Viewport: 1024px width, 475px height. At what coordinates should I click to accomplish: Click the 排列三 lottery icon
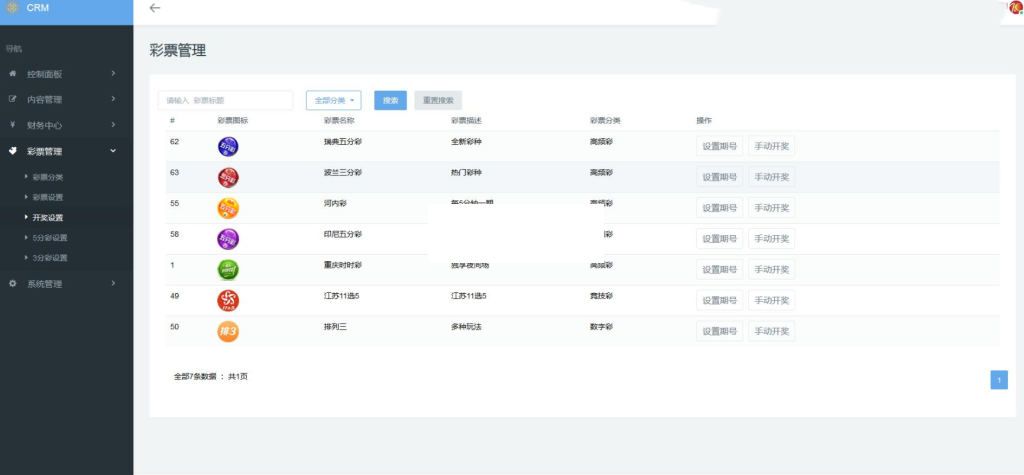click(x=228, y=331)
